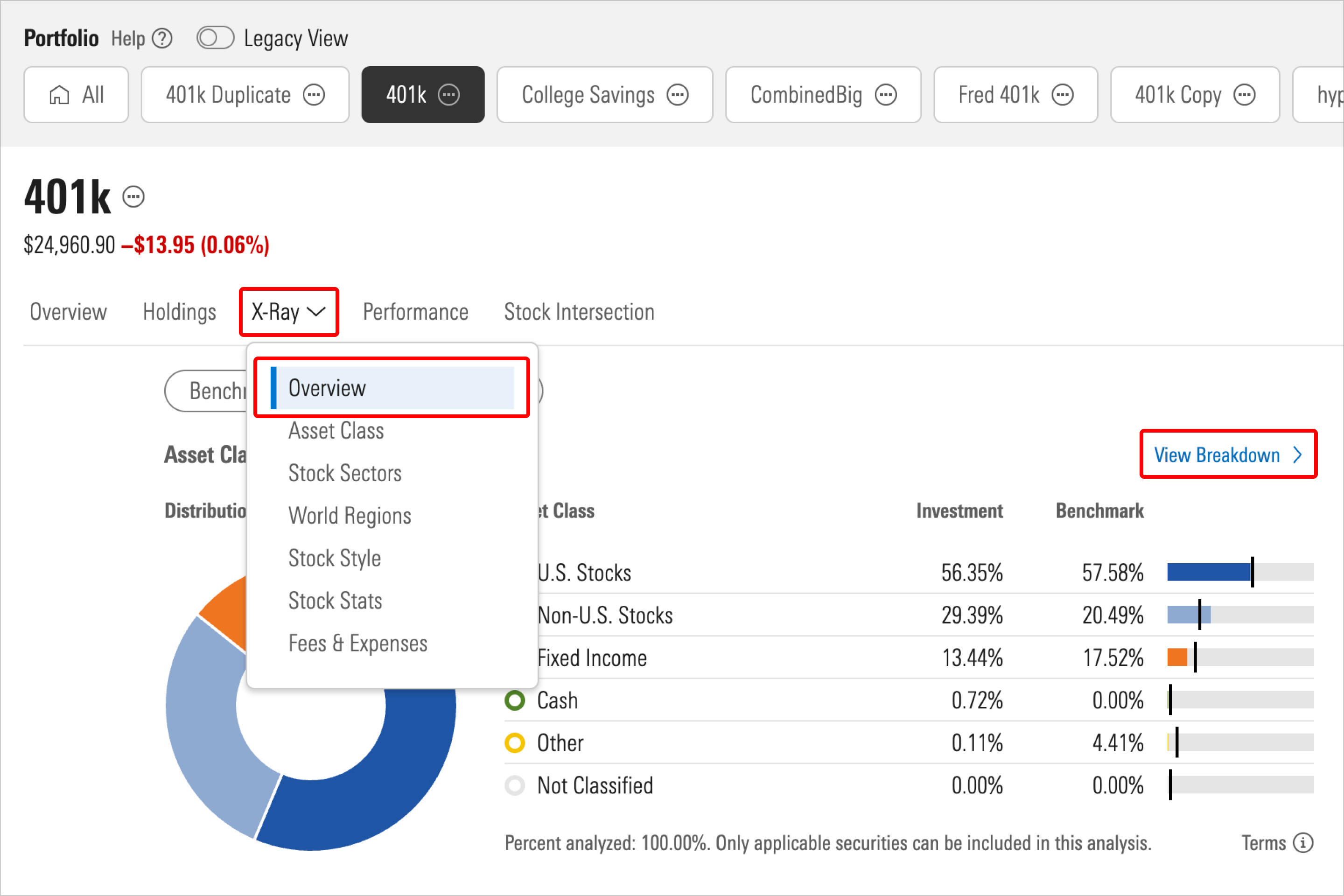Open 401k Duplicate options ellipsis icon
Screen dimensions: 1344x896
pos(314,95)
